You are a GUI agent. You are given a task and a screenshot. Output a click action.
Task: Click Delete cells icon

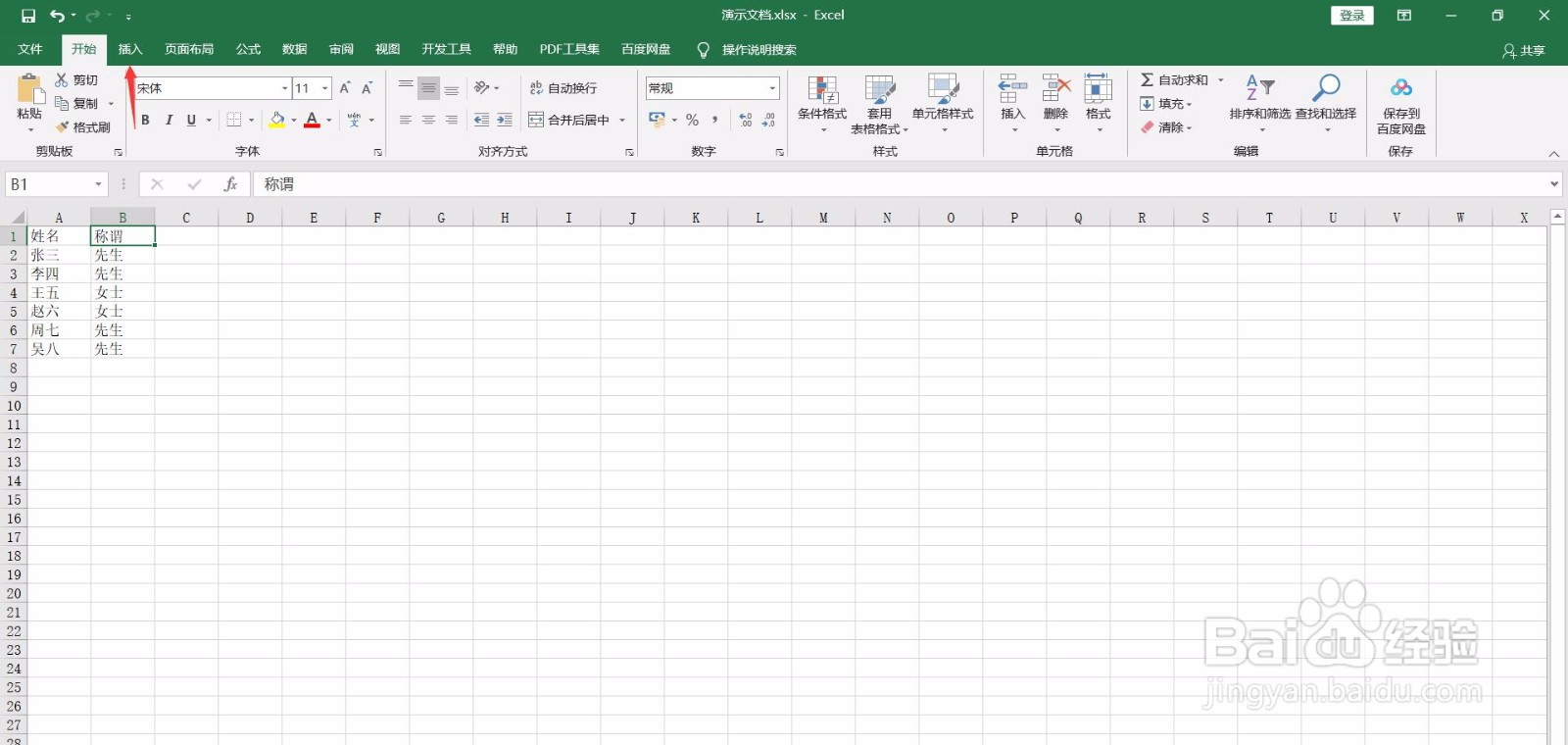1055,89
